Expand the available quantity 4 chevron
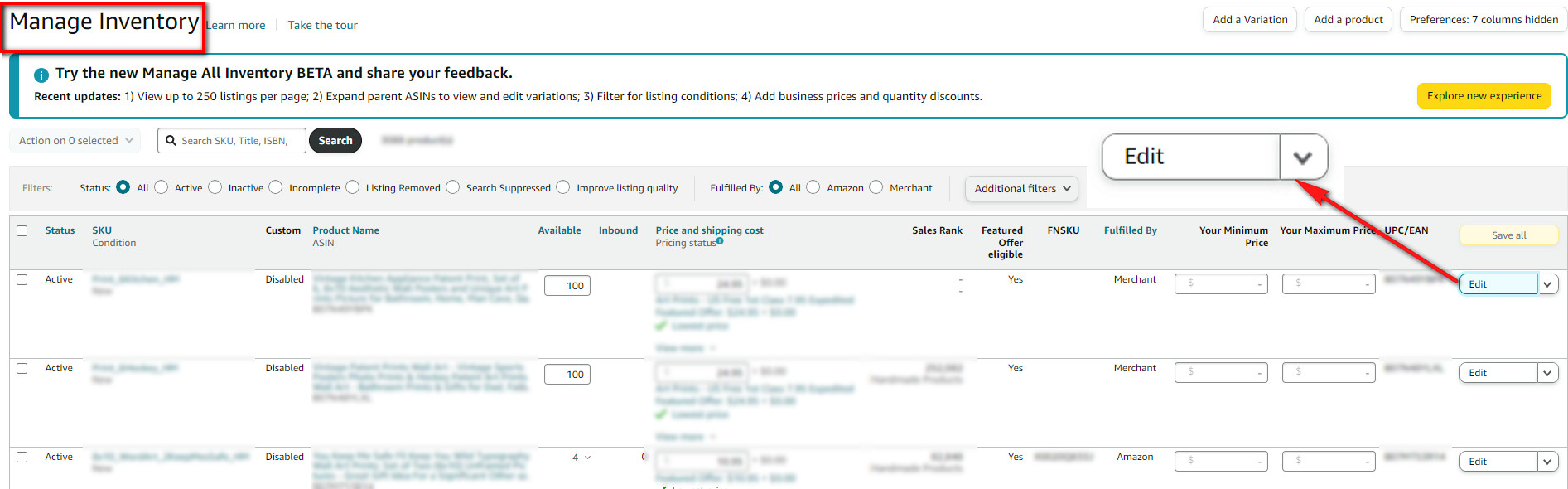This screenshot has height=489, width=1568. [588, 458]
